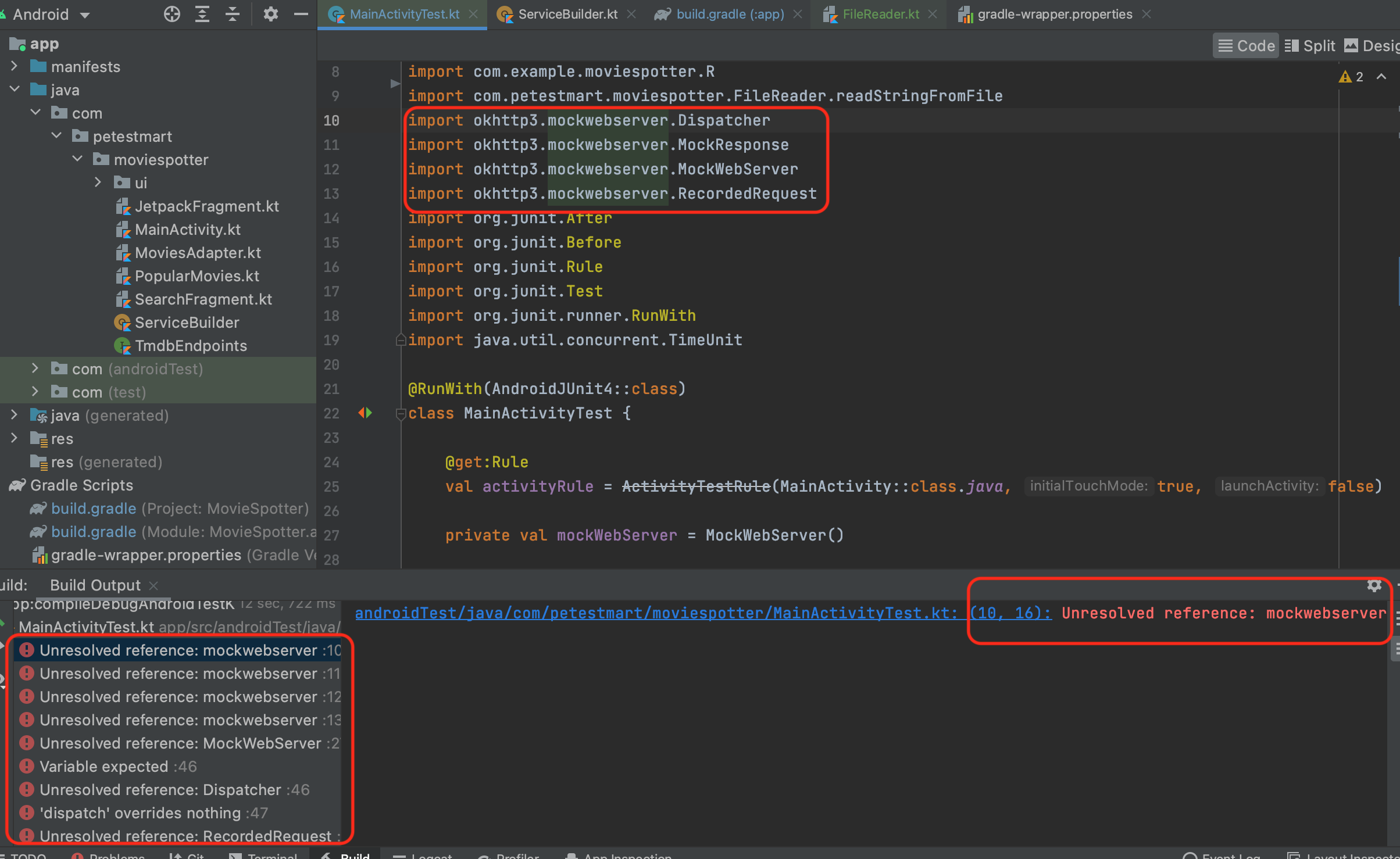
Task: Close the build.gradle (:app) tab
Action: (x=798, y=14)
